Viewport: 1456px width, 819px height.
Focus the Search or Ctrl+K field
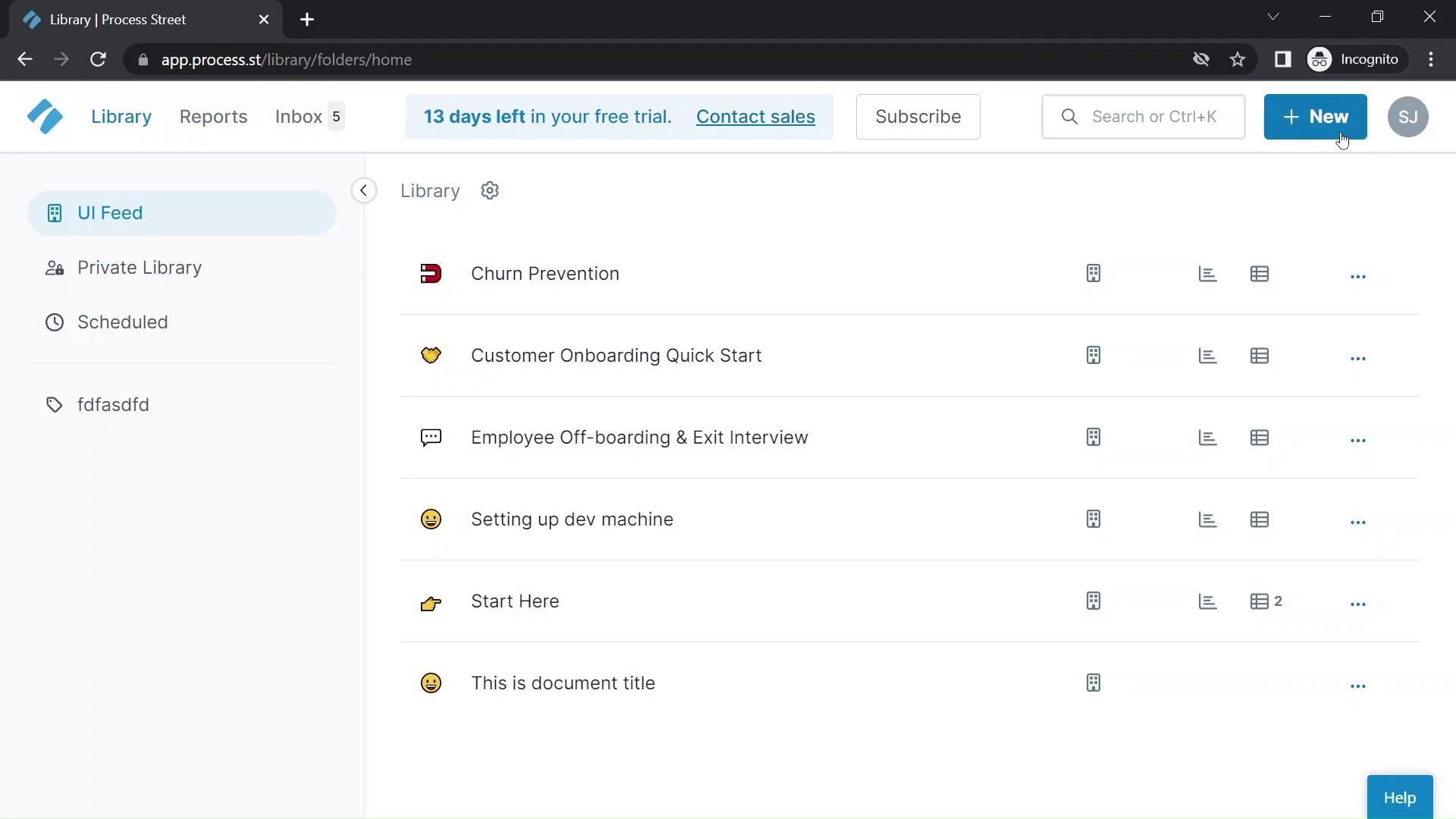click(x=1153, y=117)
